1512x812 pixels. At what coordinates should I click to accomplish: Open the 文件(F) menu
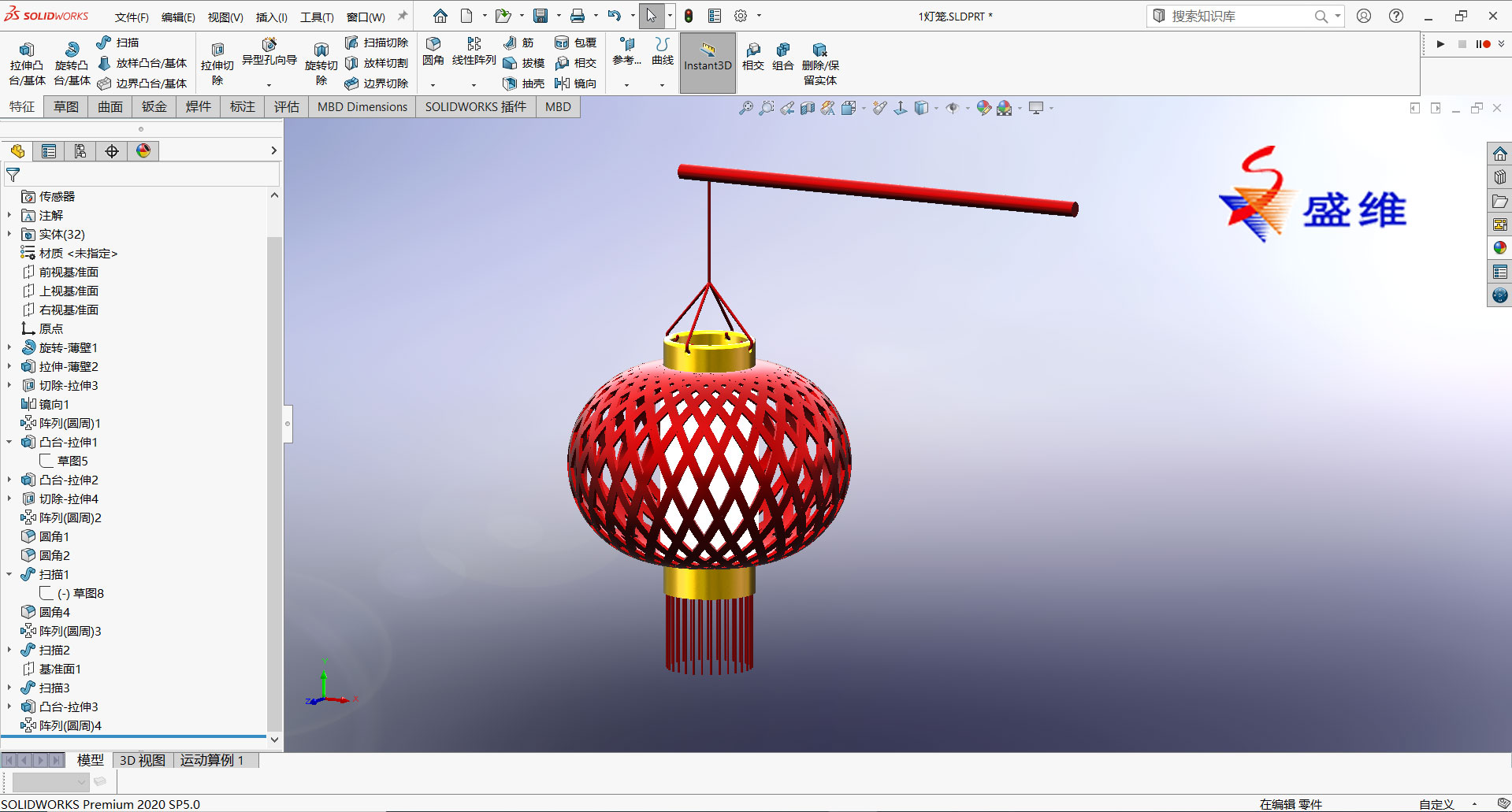pos(132,17)
